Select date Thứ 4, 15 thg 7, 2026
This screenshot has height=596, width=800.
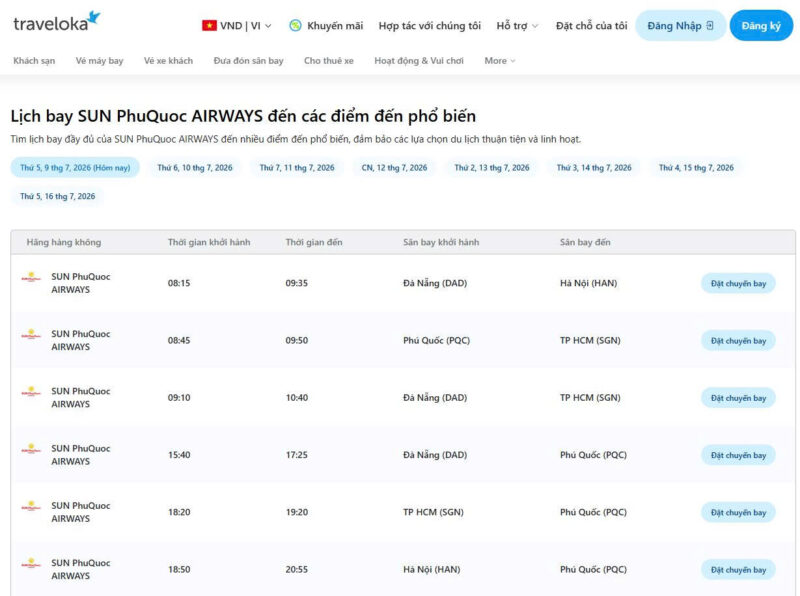tap(696, 167)
